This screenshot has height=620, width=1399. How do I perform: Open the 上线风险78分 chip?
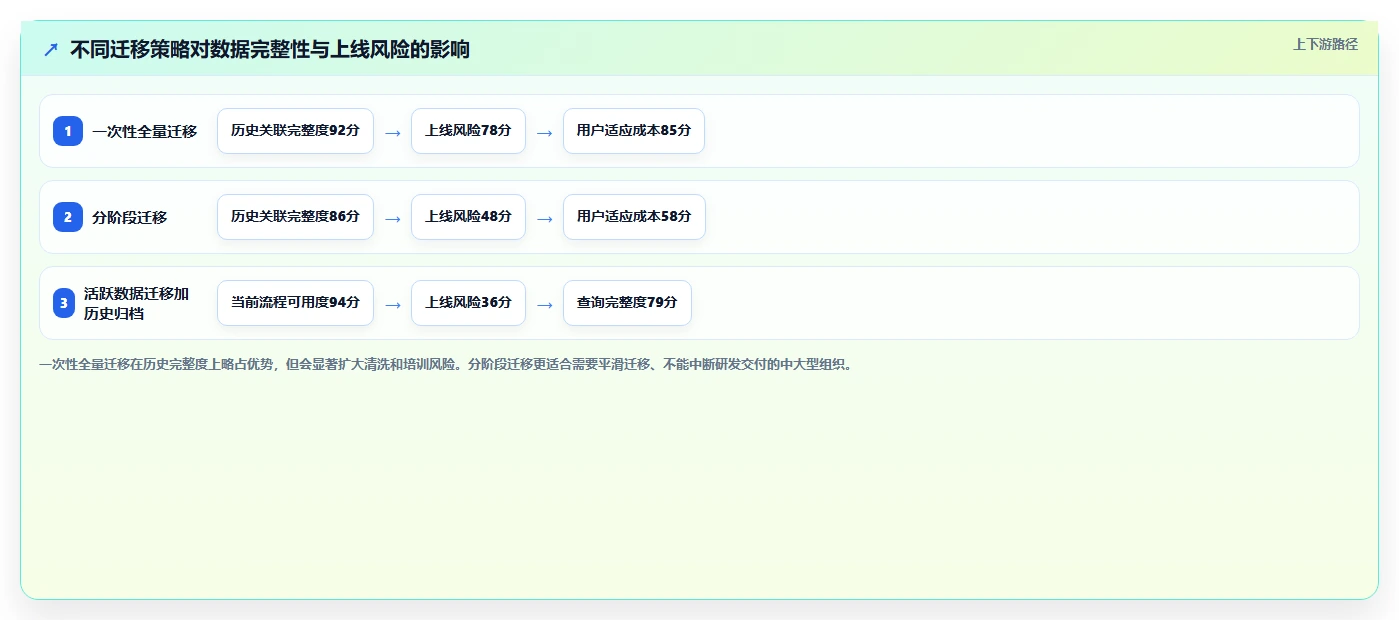pyautogui.click(x=468, y=131)
